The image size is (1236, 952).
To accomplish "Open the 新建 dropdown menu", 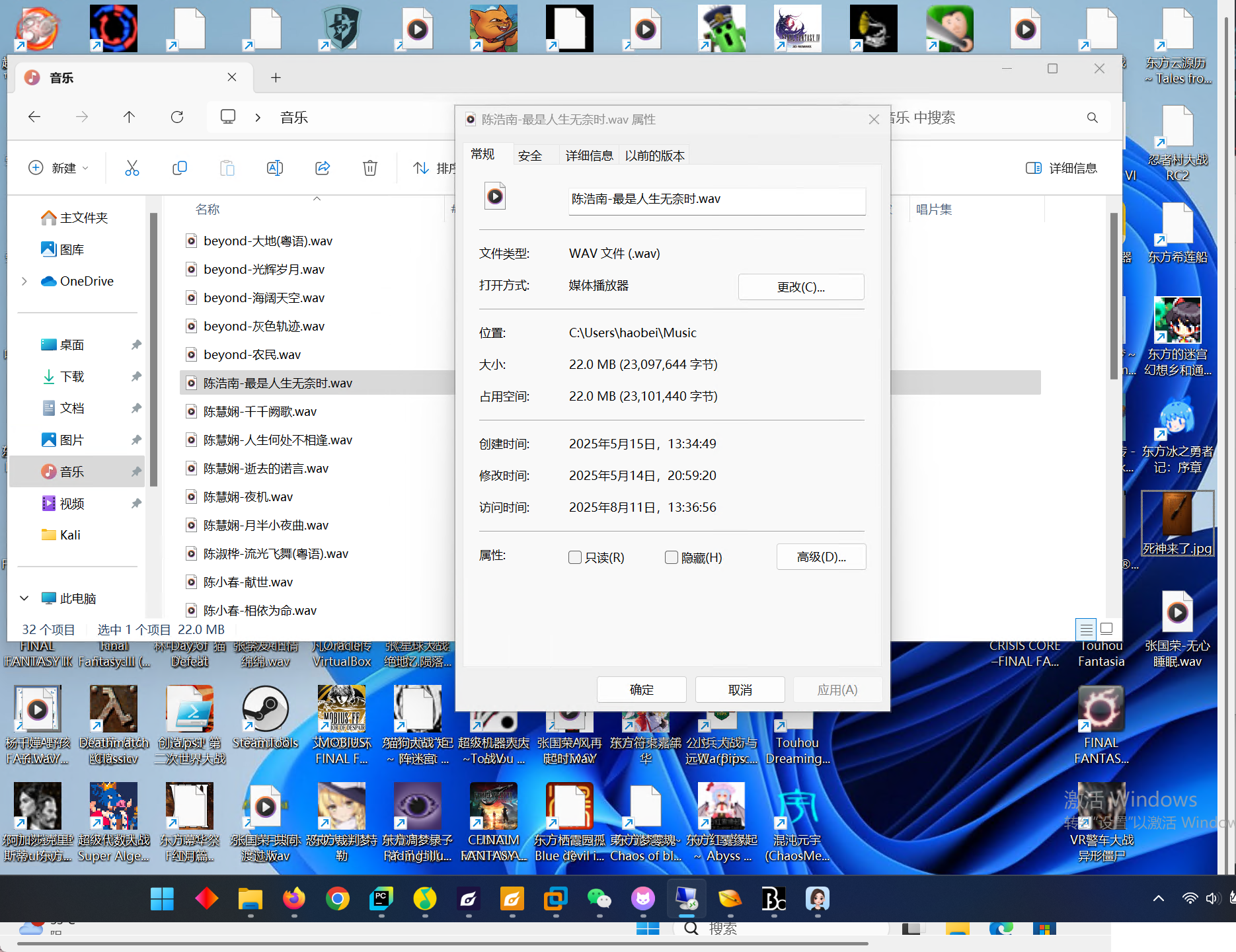I will 58,168.
